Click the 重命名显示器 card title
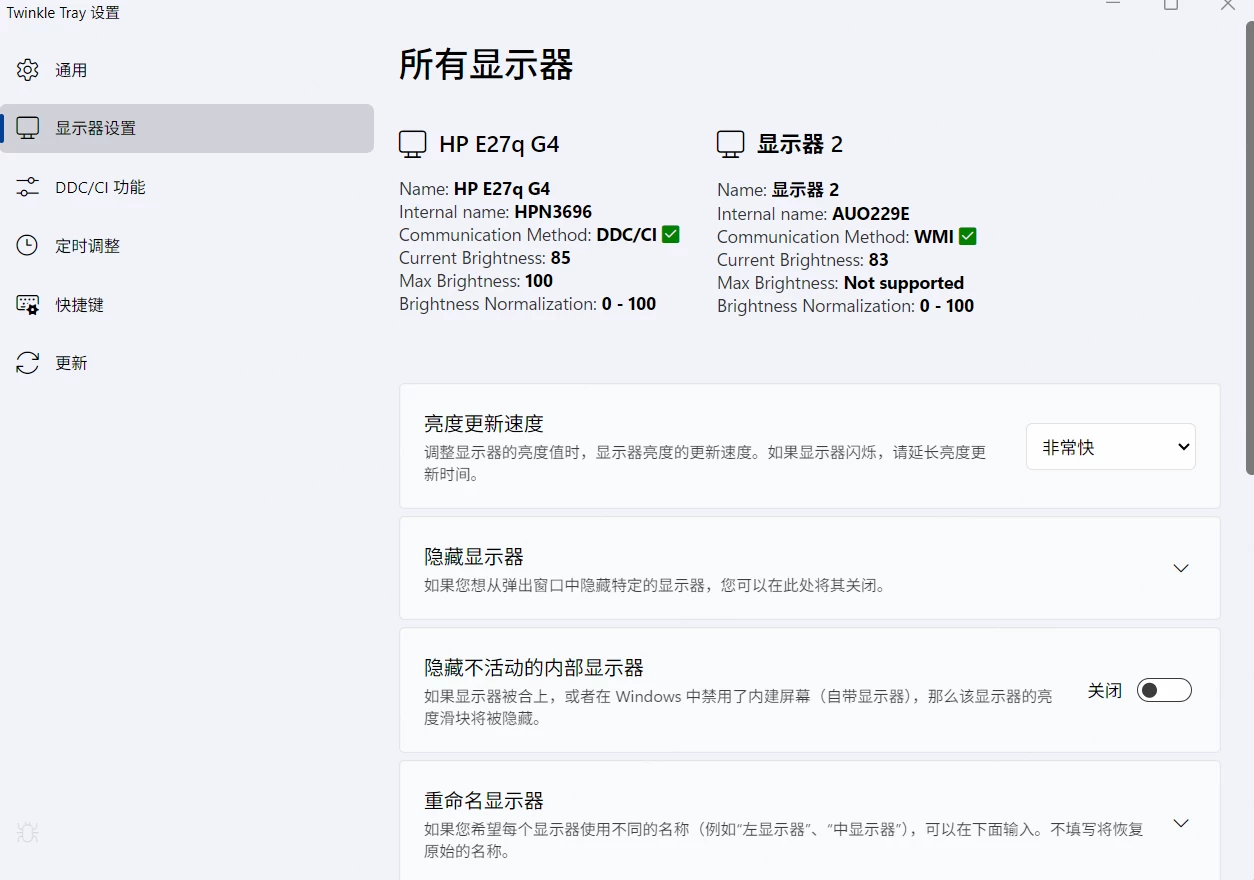This screenshot has width=1254, height=880. coord(484,801)
